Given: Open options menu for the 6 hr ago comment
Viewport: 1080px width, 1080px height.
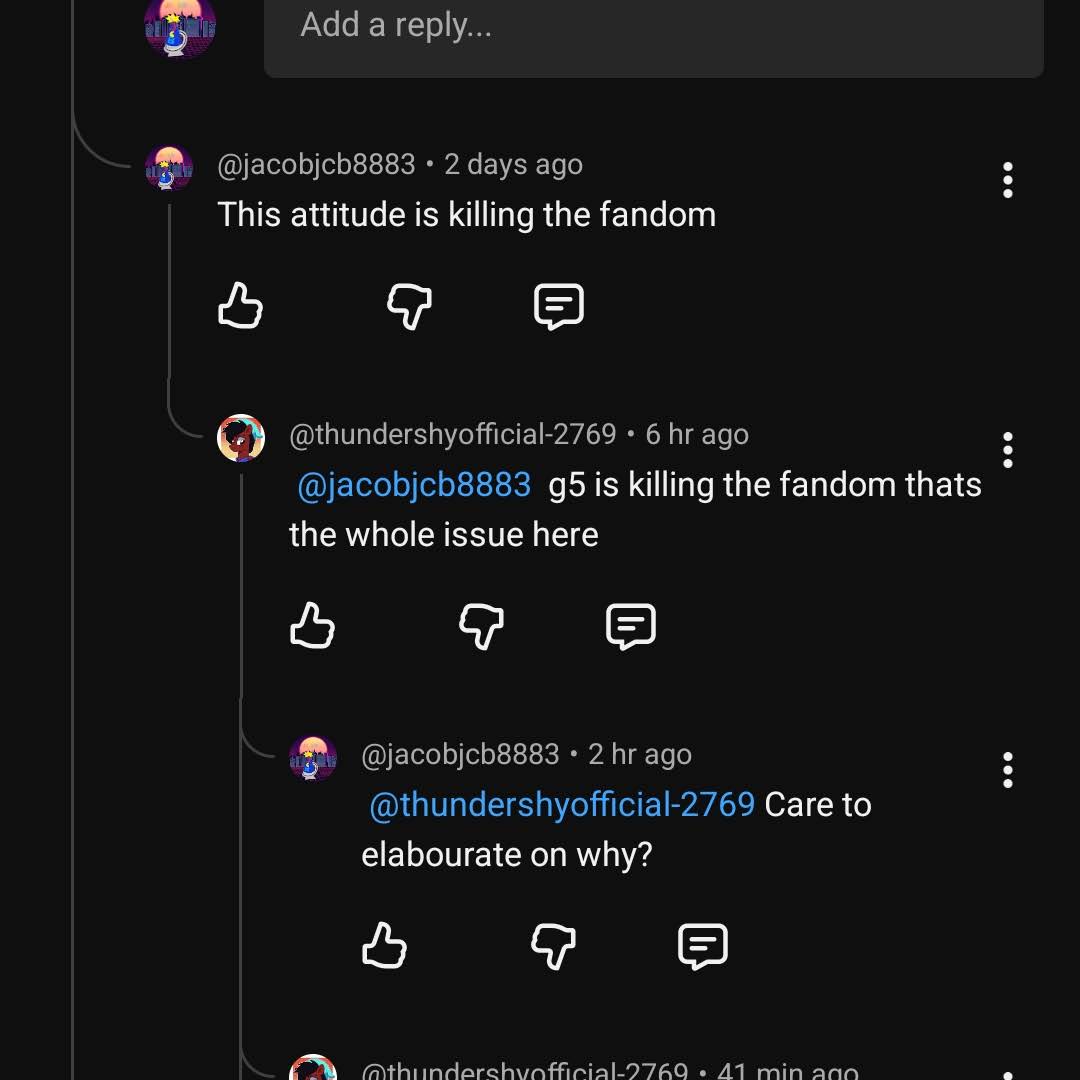Looking at the screenshot, I should [1008, 450].
